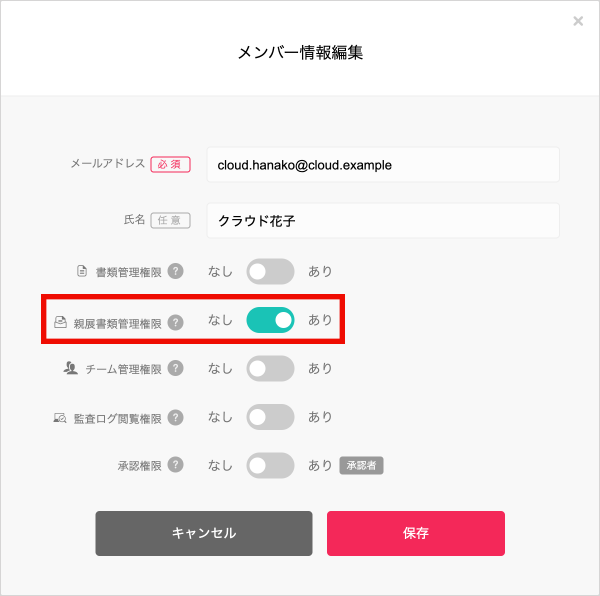Close the メンバー情報編集 dialog
The width and height of the screenshot is (600, 596).
click(578, 21)
